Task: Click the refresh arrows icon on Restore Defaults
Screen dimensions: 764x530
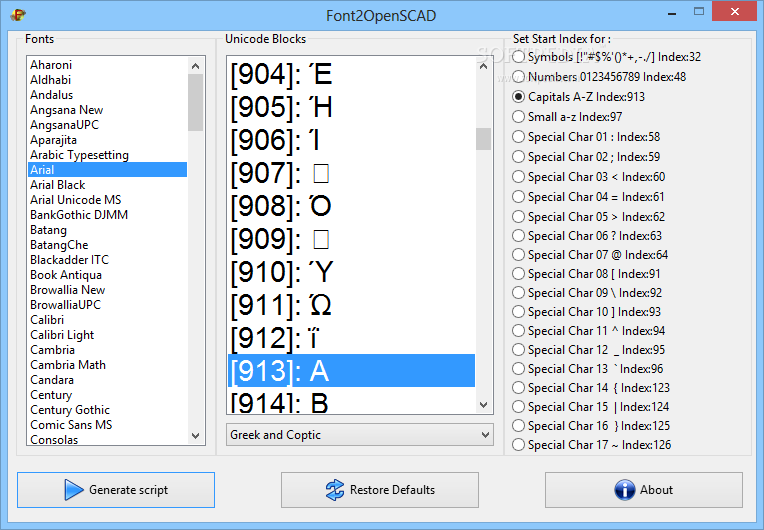Action: pos(335,490)
